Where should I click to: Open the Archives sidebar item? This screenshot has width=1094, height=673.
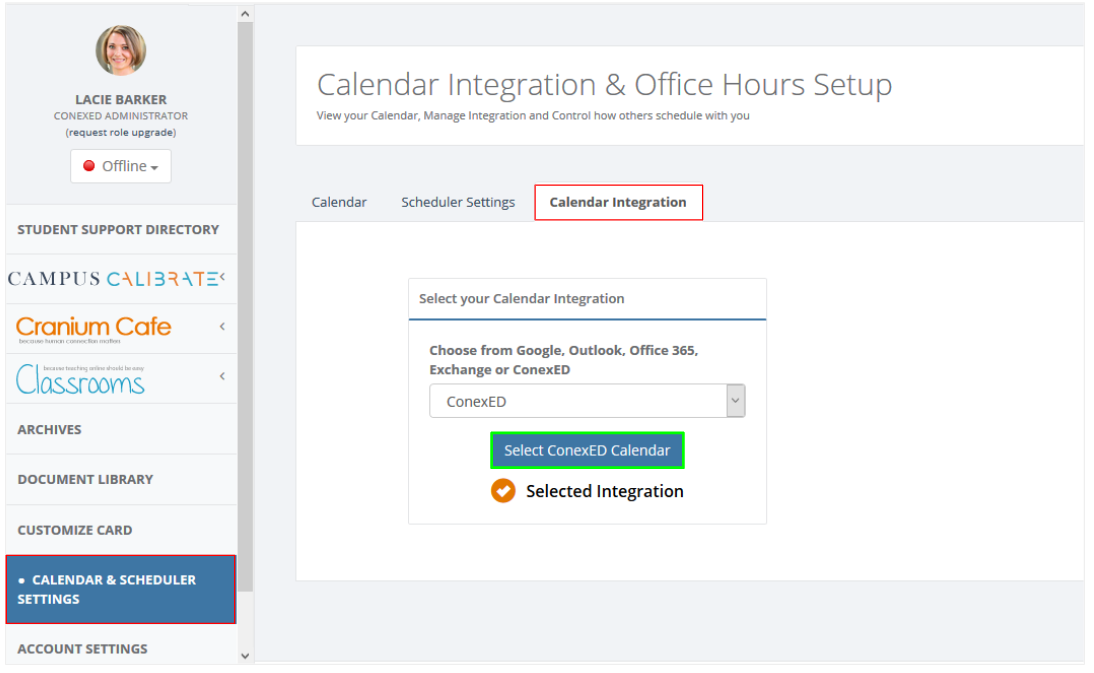click(x=50, y=429)
